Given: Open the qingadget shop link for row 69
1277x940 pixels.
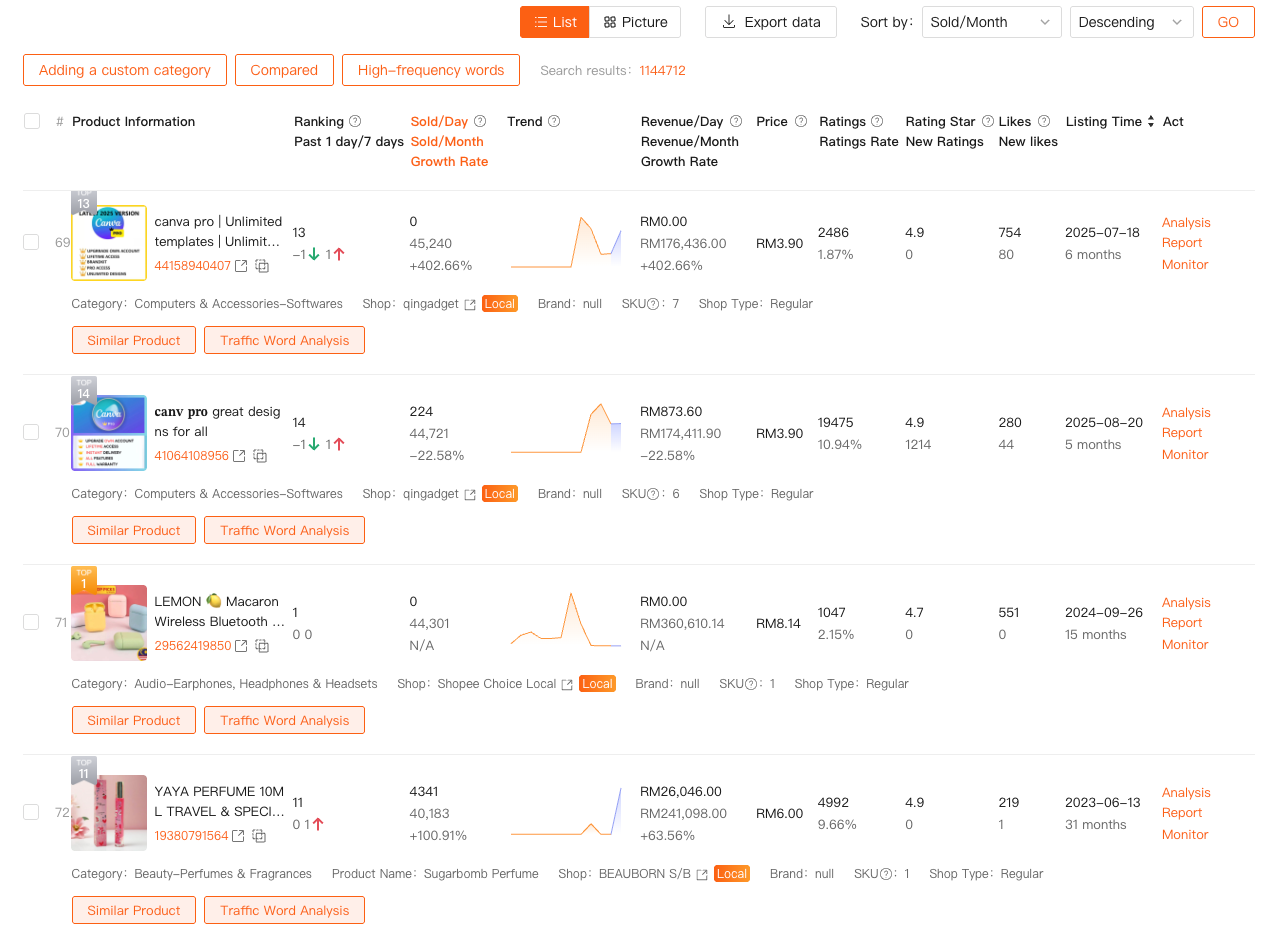Looking at the screenshot, I should (470, 304).
